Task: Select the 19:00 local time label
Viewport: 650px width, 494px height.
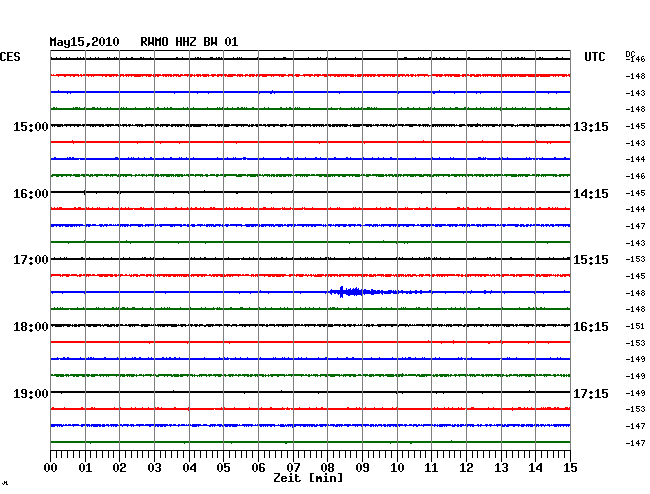Action: (x=31, y=393)
